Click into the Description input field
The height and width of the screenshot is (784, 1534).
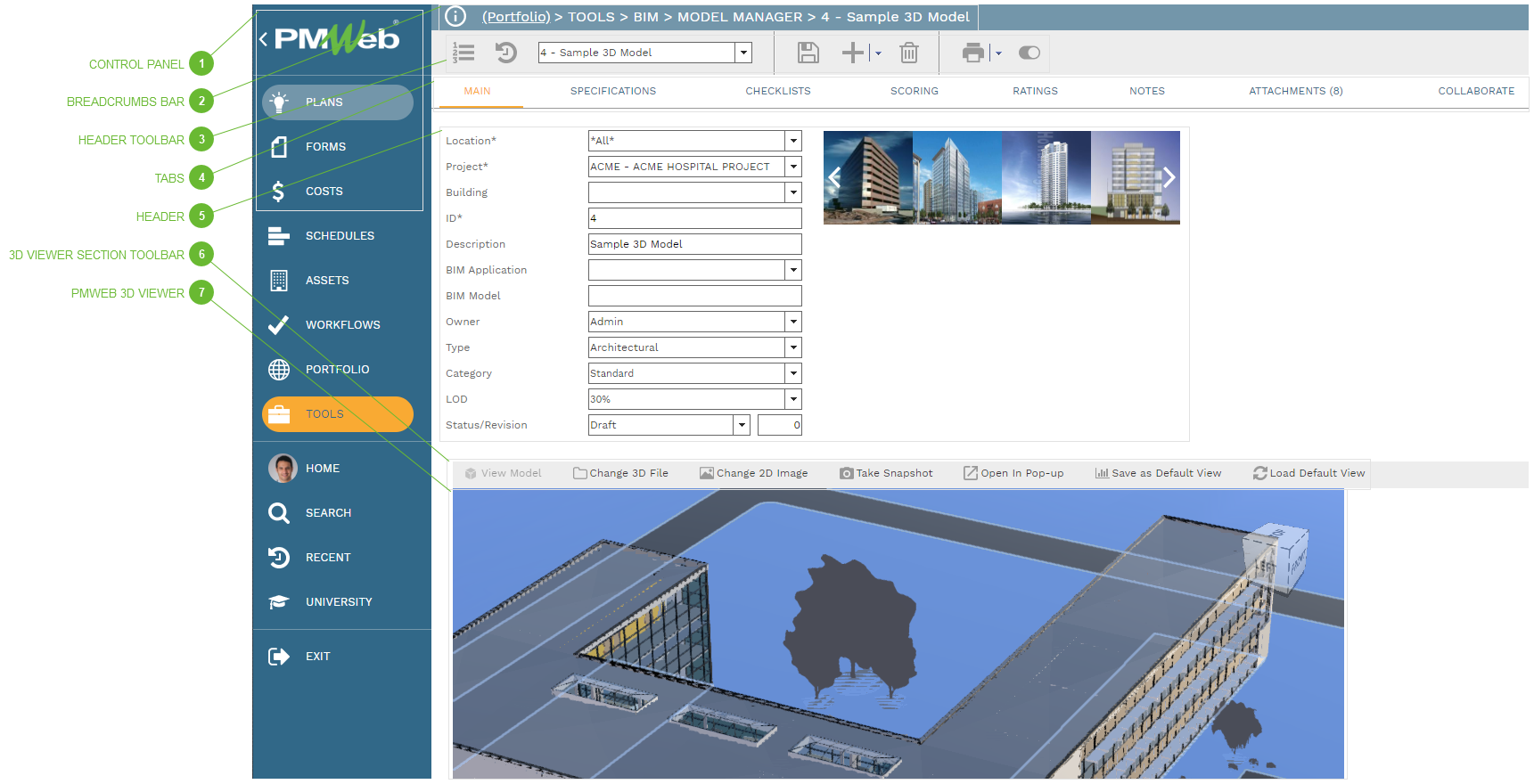point(694,244)
